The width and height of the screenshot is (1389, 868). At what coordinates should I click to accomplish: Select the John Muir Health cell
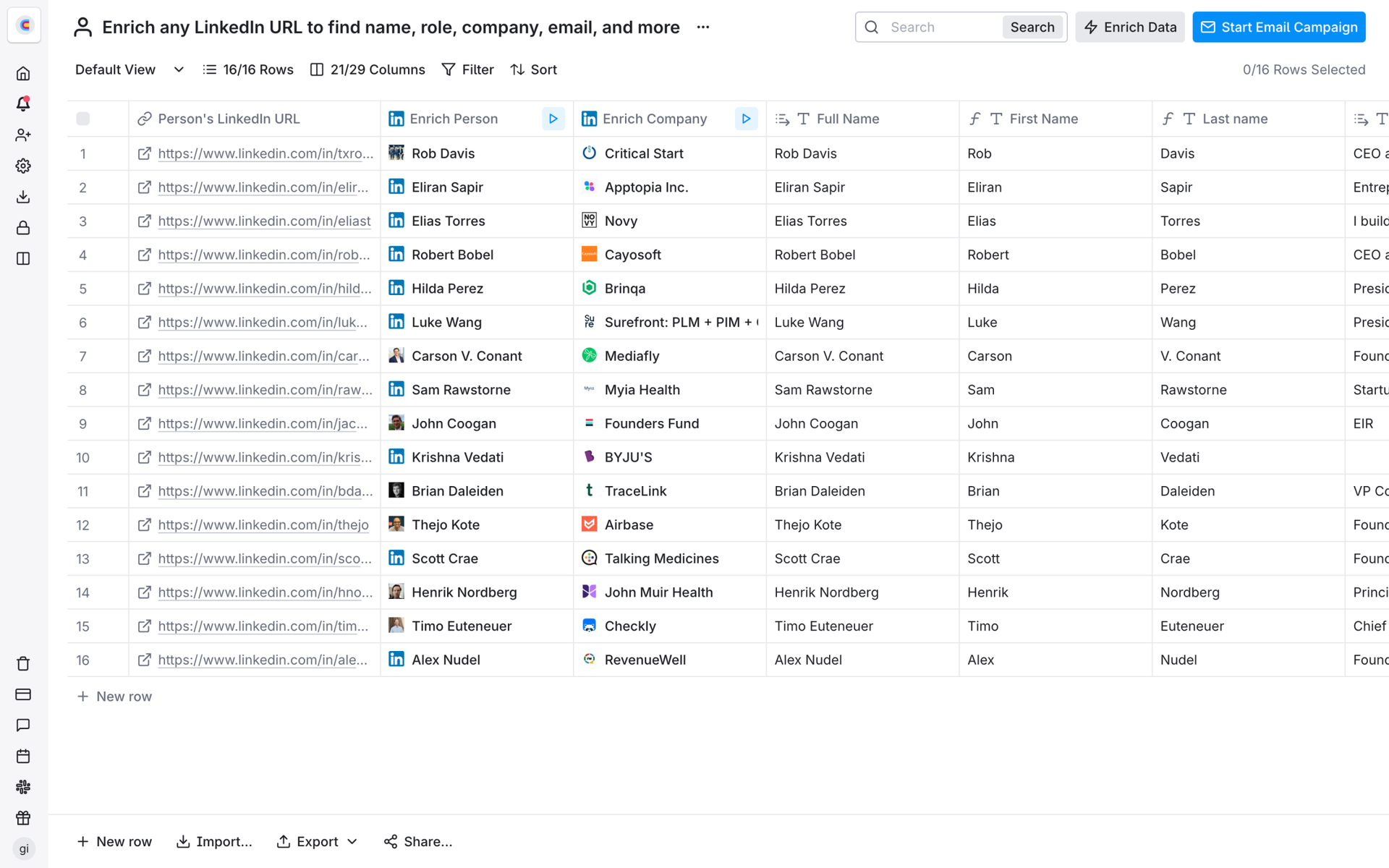670,592
